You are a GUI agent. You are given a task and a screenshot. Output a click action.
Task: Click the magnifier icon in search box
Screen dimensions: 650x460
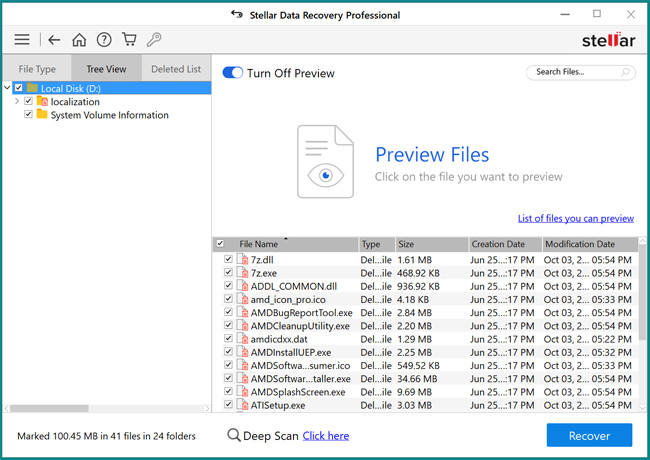(625, 72)
